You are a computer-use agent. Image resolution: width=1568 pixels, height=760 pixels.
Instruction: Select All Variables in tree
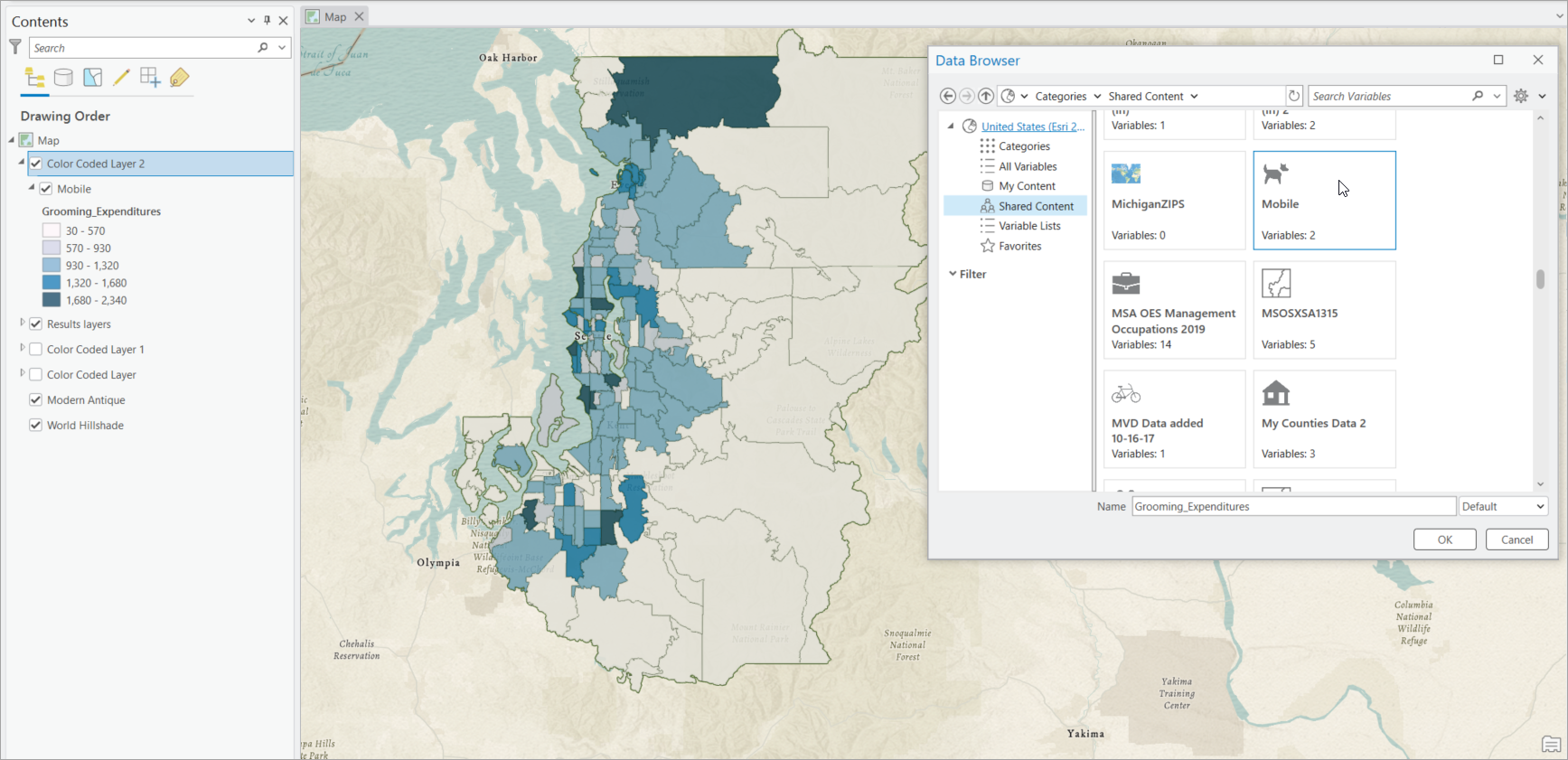point(1028,166)
